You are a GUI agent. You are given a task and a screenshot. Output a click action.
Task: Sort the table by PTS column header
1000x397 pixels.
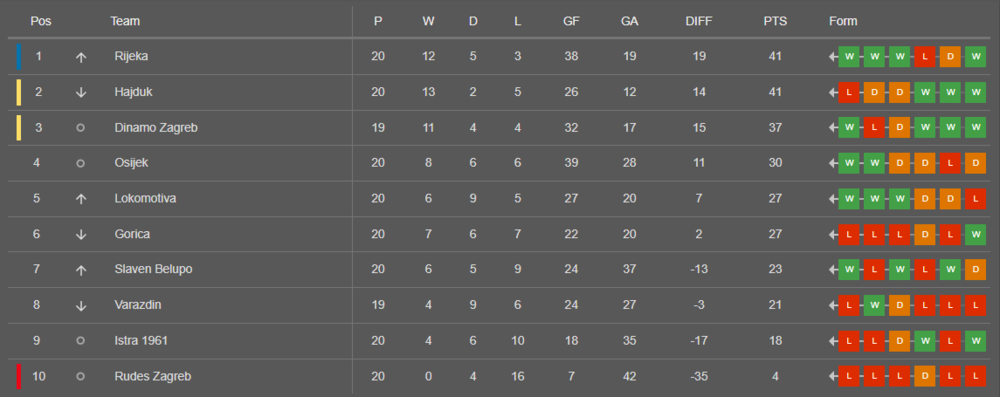[775, 21]
